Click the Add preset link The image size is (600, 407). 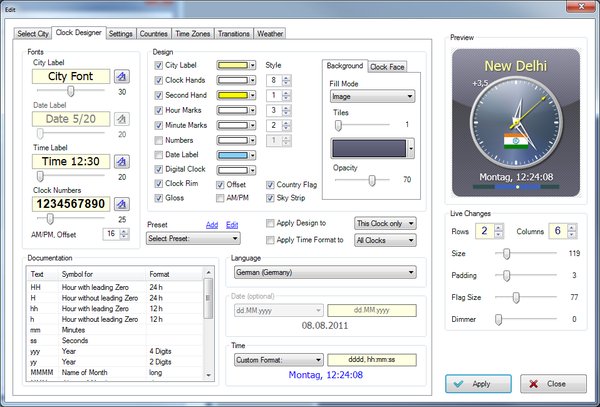tap(211, 226)
